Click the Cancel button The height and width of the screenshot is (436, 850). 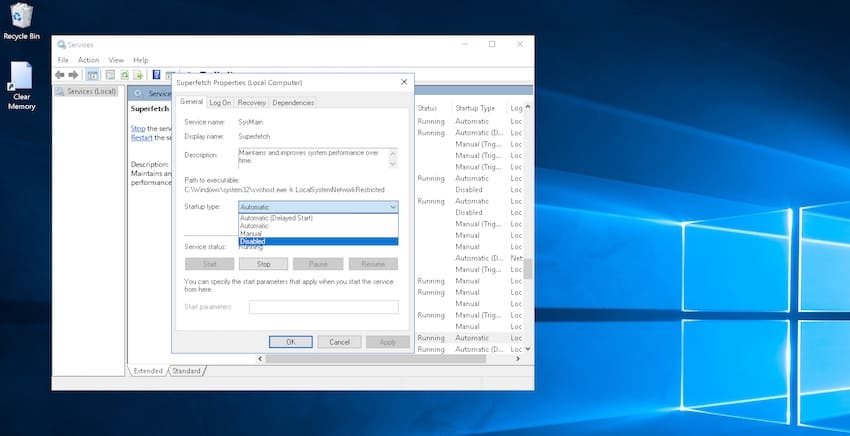(x=339, y=342)
